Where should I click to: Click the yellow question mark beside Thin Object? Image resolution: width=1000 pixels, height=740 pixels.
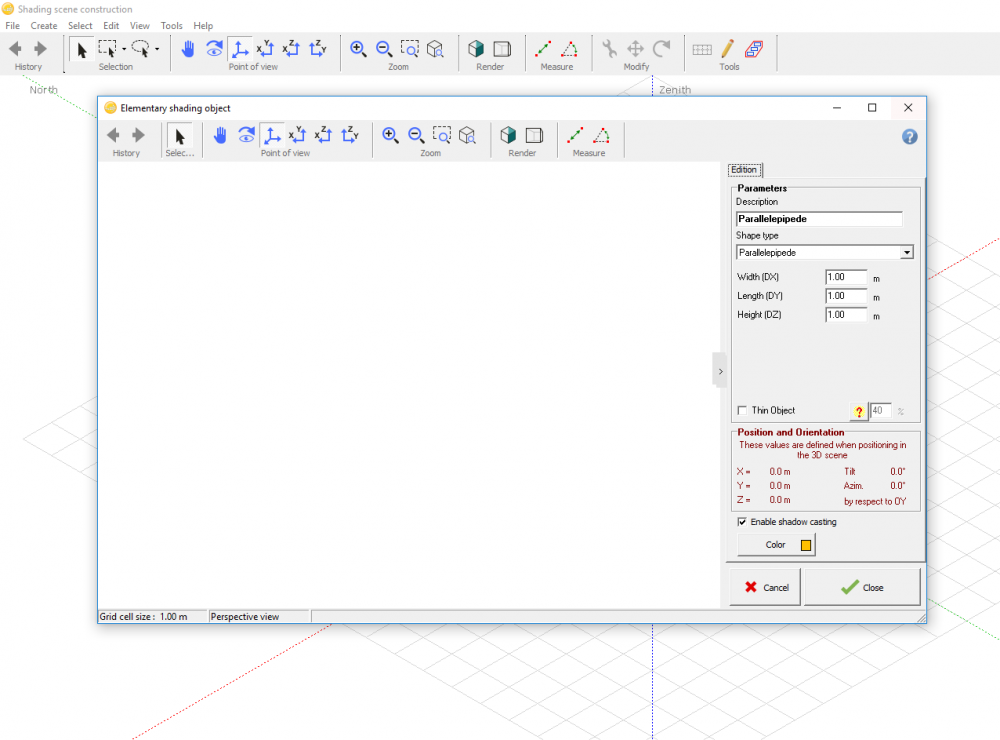point(858,411)
